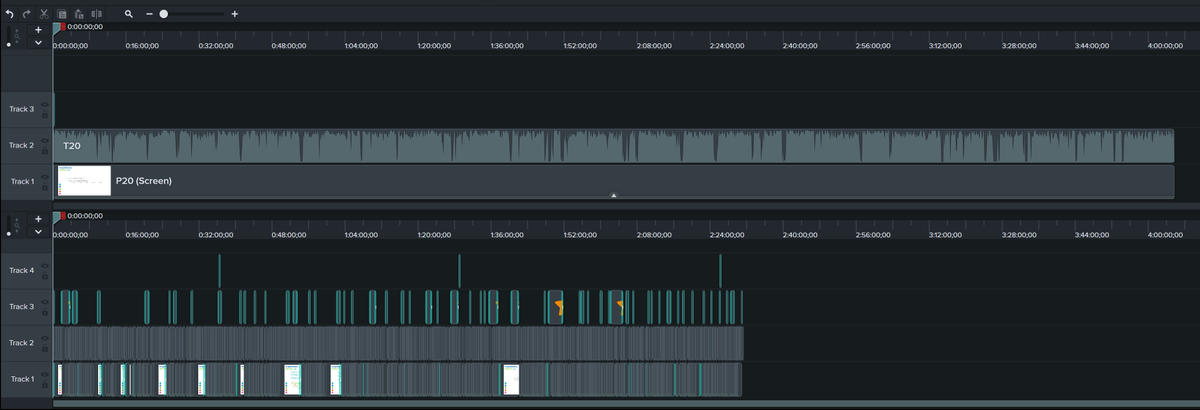Screen dimensions: 1200x410
Task: Open the lower timeline track options chevron
Action: click(x=38, y=231)
